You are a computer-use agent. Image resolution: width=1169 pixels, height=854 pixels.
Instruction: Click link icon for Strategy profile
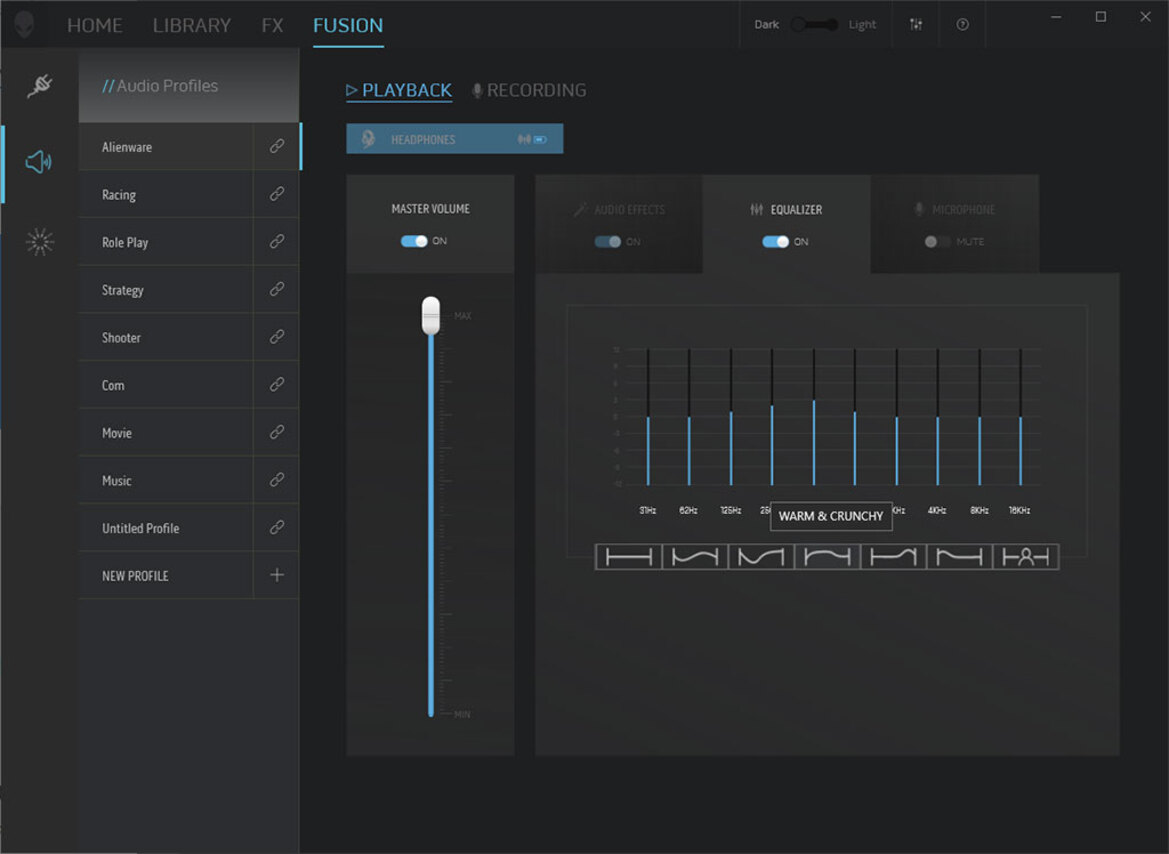click(x=277, y=289)
